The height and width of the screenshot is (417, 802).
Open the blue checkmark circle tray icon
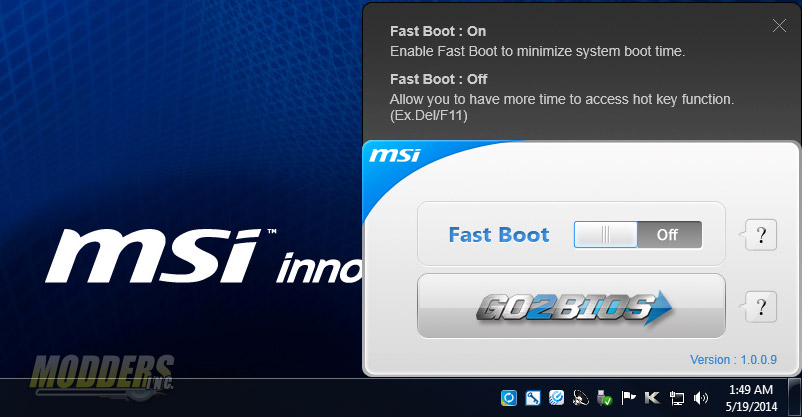click(557, 398)
